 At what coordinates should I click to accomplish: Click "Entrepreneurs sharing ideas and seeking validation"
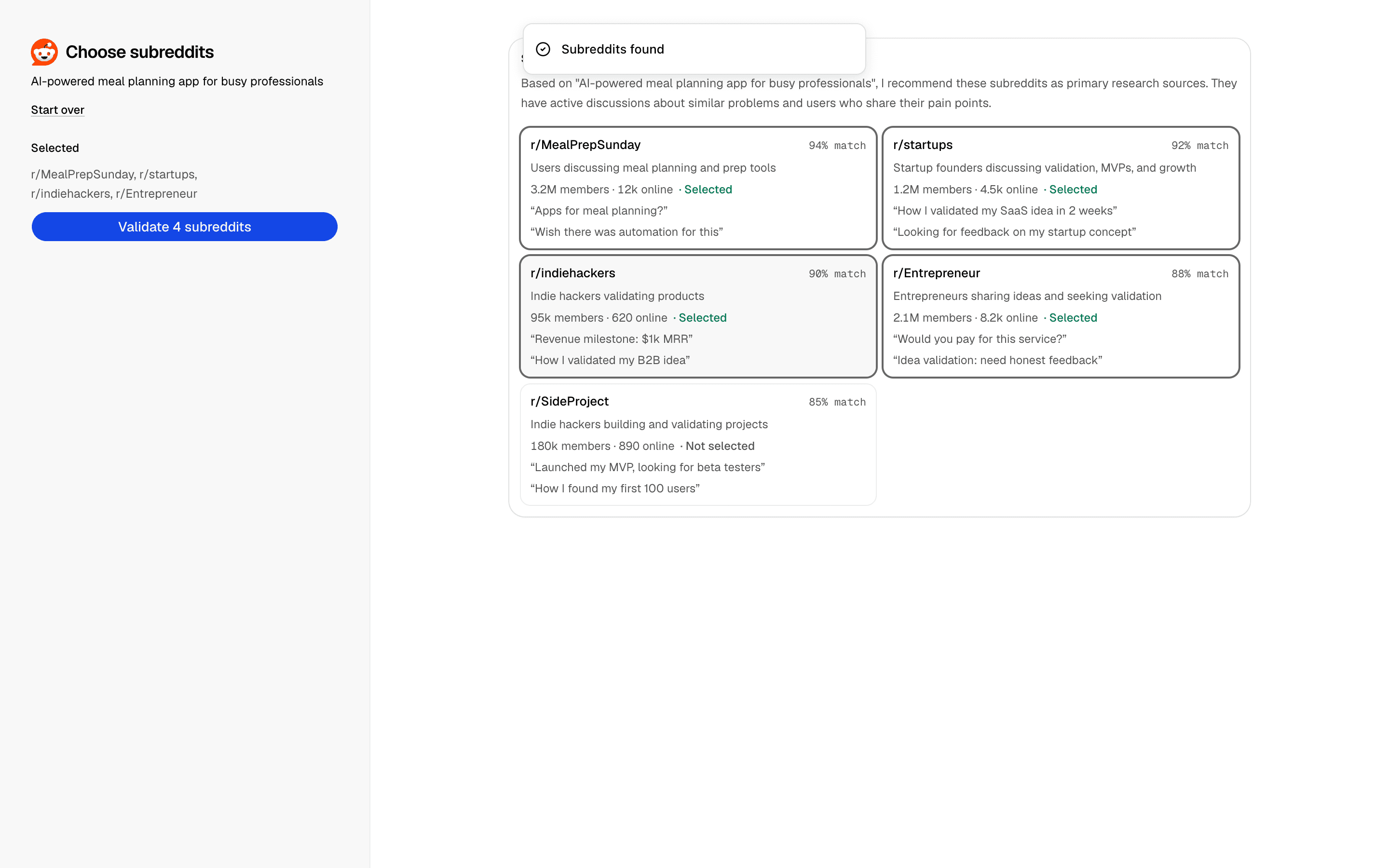tap(1027, 296)
